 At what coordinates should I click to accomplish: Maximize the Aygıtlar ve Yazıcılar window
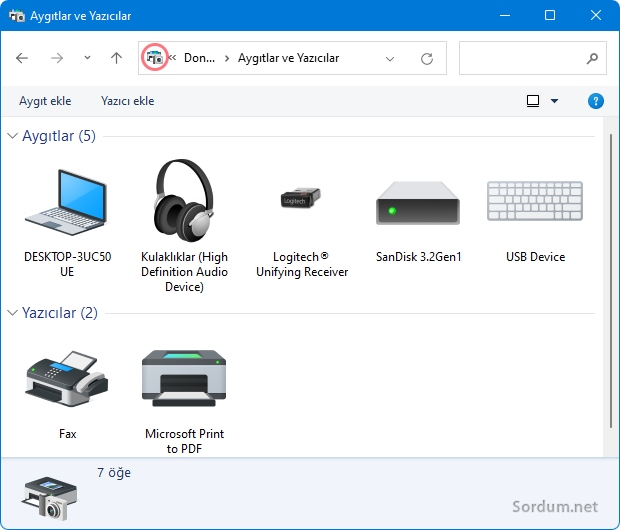[x=550, y=16]
